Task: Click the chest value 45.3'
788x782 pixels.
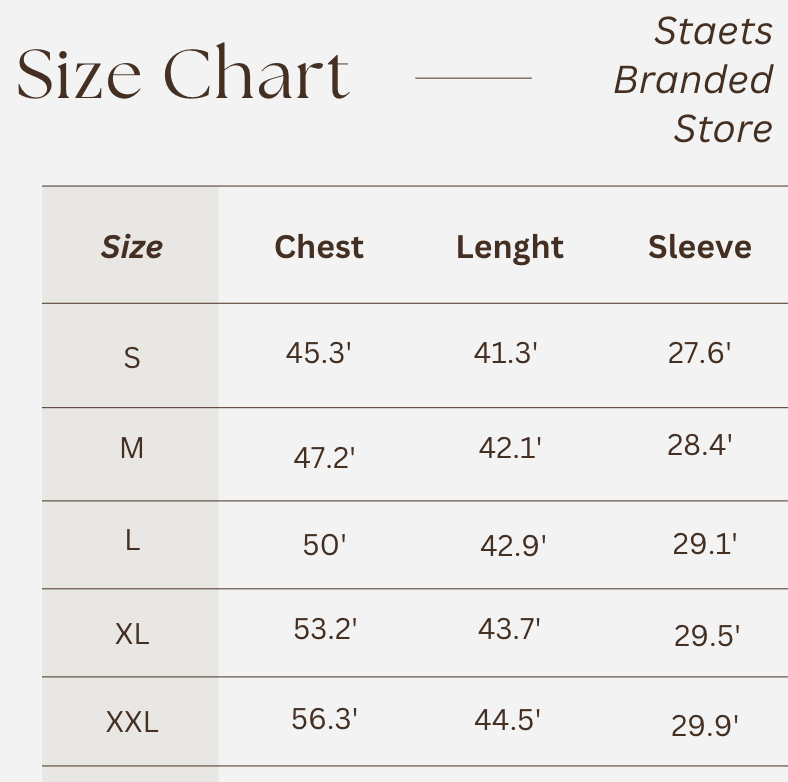Action: (319, 353)
